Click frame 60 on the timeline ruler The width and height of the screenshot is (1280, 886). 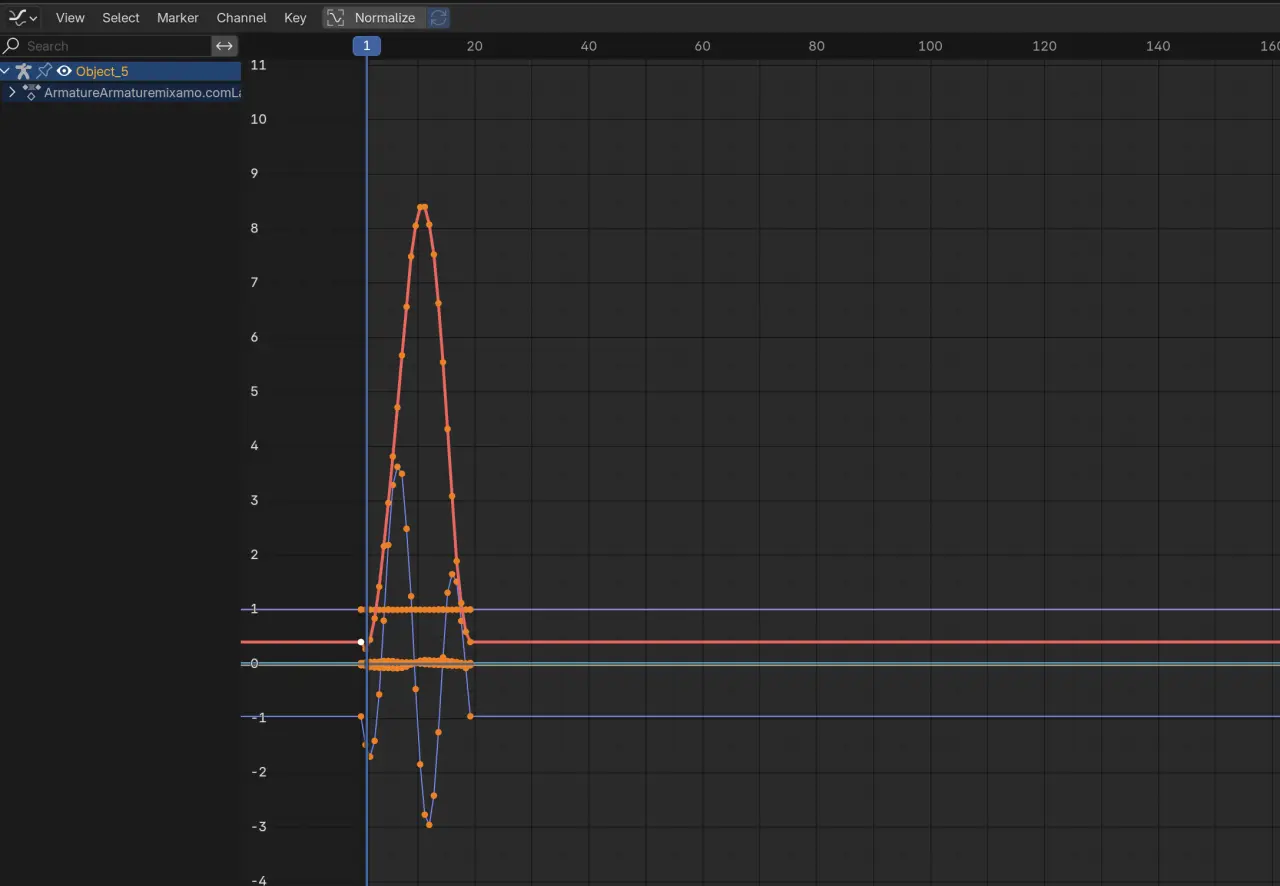(703, 46)
